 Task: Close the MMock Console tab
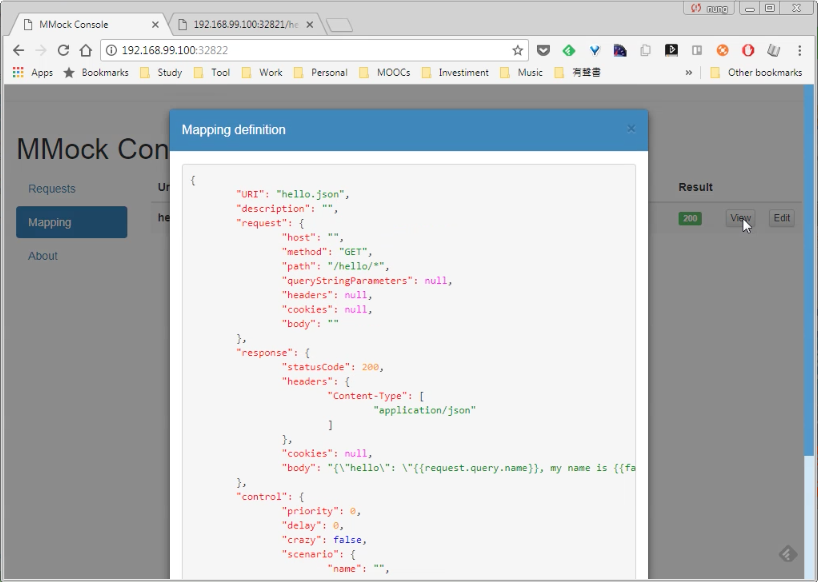pyautogui.click(x=155, y=25)
